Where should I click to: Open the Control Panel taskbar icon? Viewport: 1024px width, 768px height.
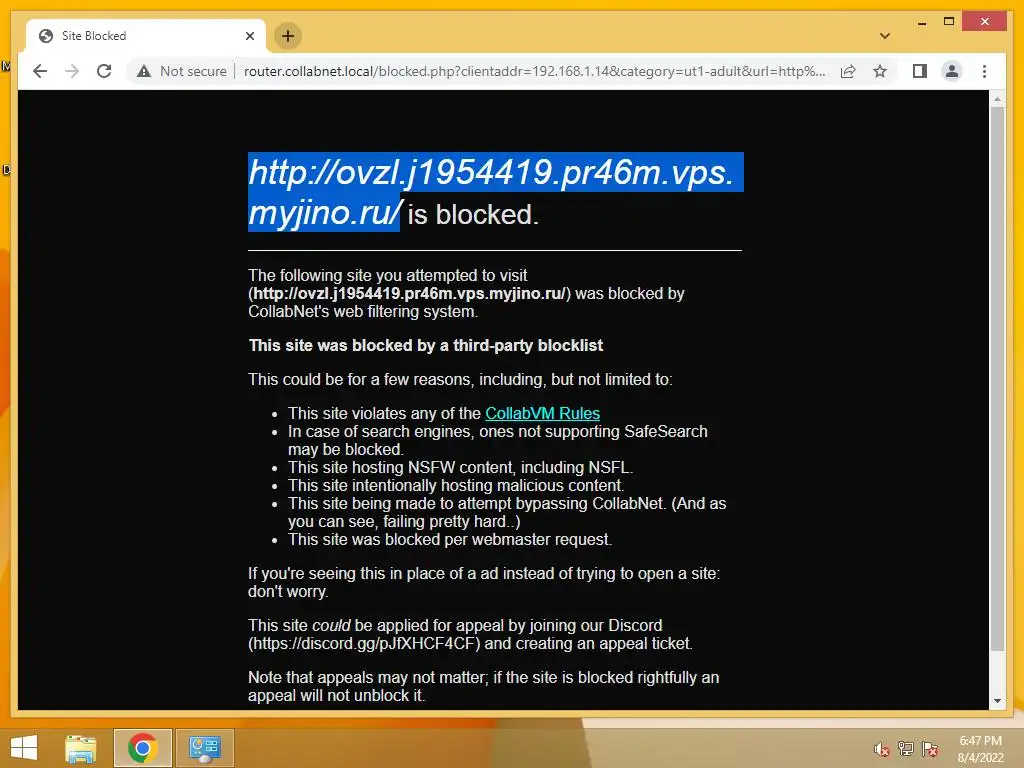pos(204,748)
